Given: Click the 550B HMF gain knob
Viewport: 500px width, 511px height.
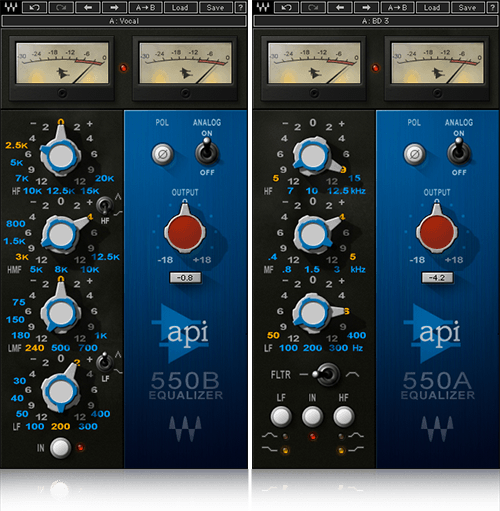Looking at the screenshot, I should (61, 234).
